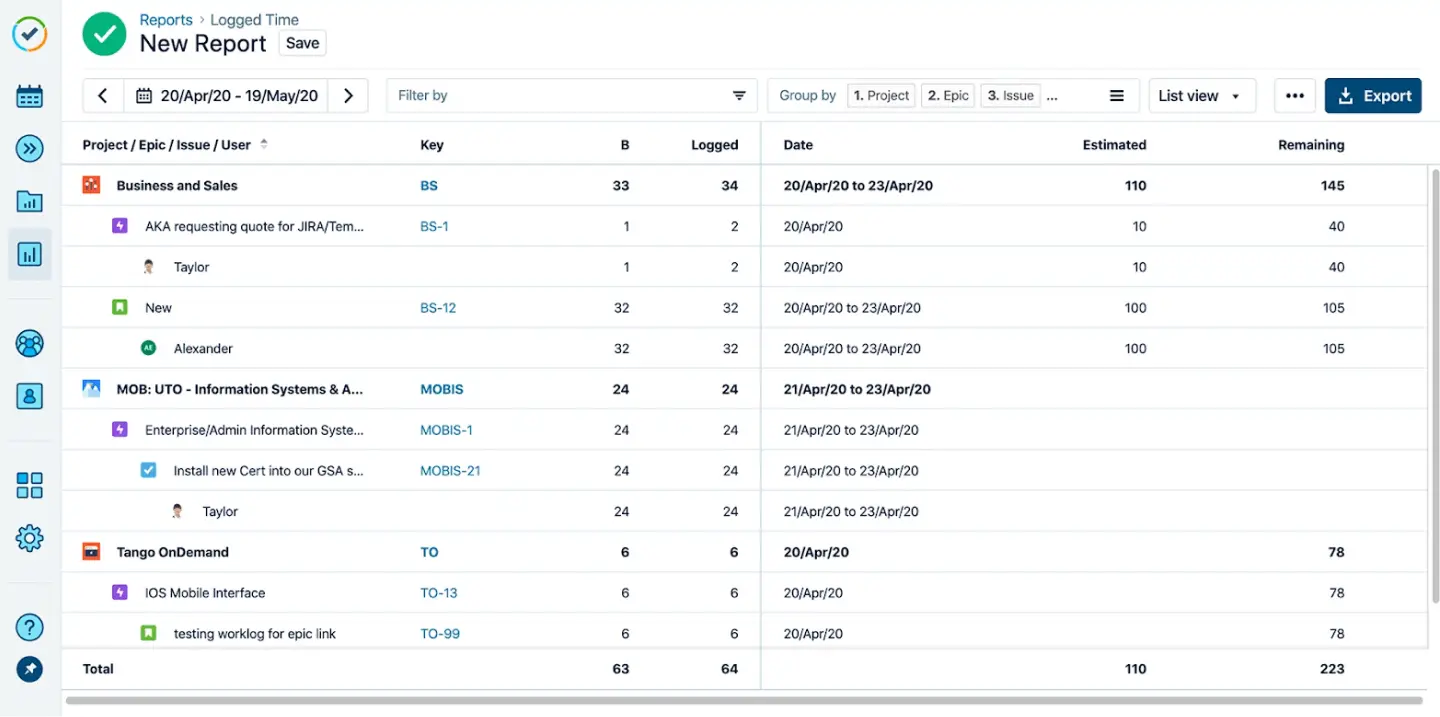Open the apps grid icon in sidebar
Image resolution: width=1440 pixels, height=717 pixels.
pos(29,485)
